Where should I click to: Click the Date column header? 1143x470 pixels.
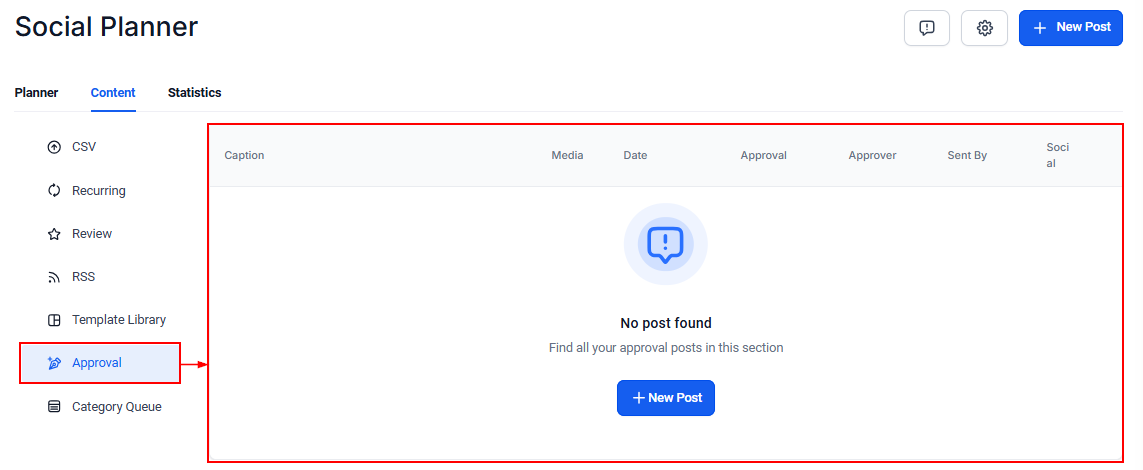(635, 155)
